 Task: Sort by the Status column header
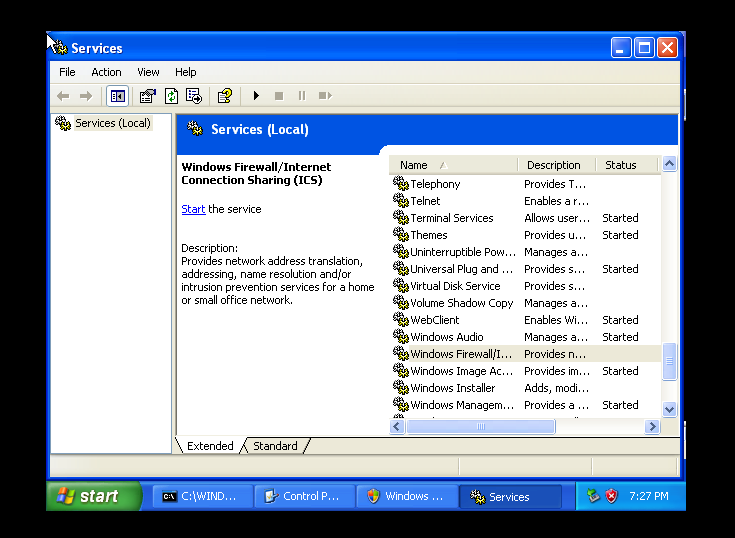click(628, 165)
